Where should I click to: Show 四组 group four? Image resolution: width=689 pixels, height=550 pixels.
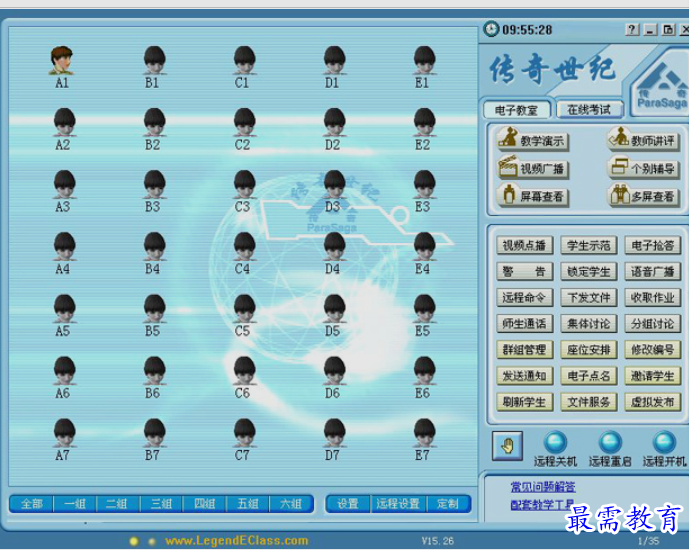coord(204,503)
